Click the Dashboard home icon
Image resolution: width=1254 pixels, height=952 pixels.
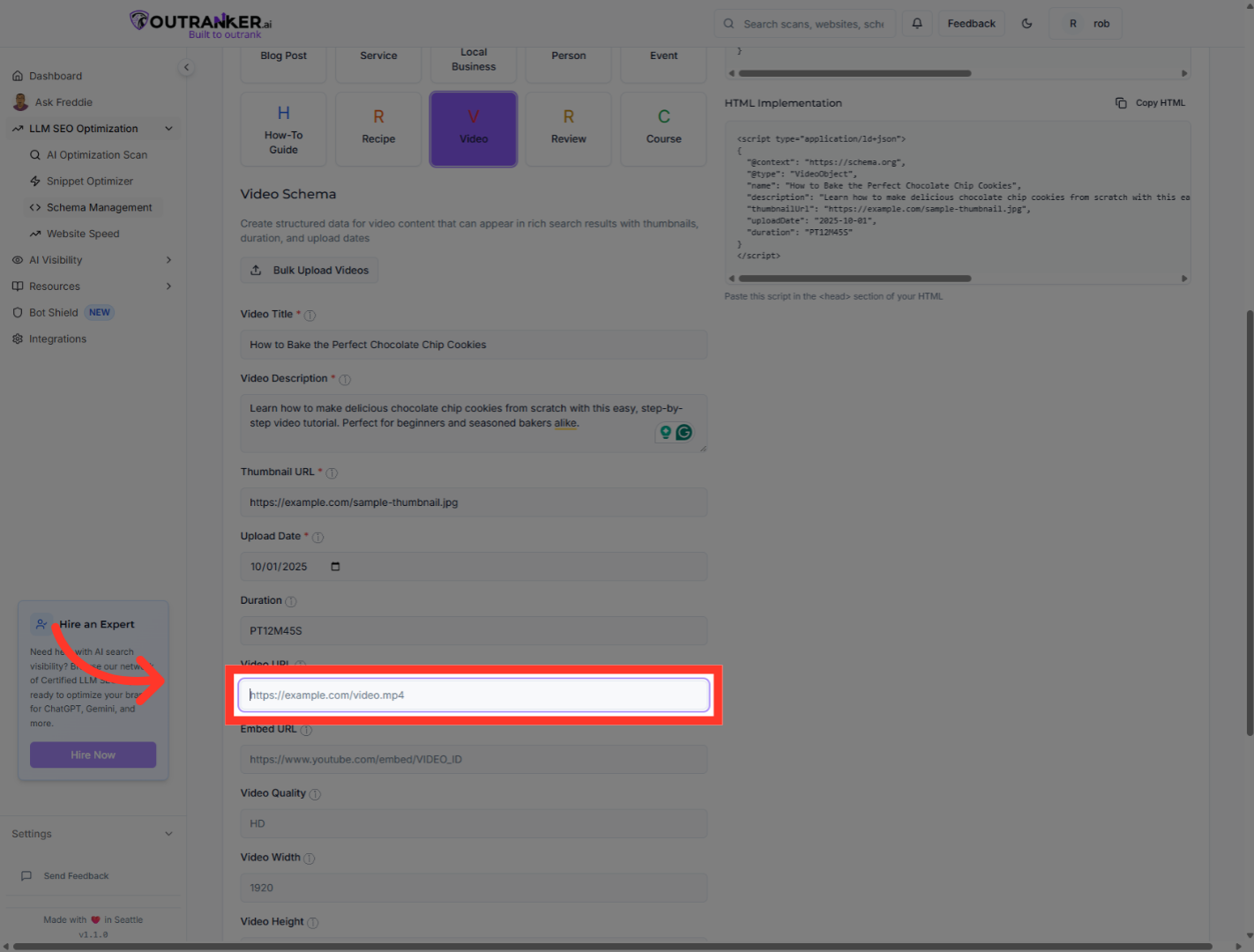tap(18, 76)
